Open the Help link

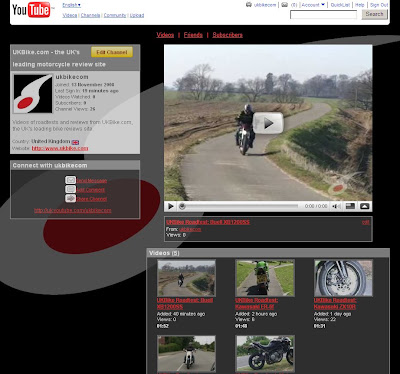[360, 5]
